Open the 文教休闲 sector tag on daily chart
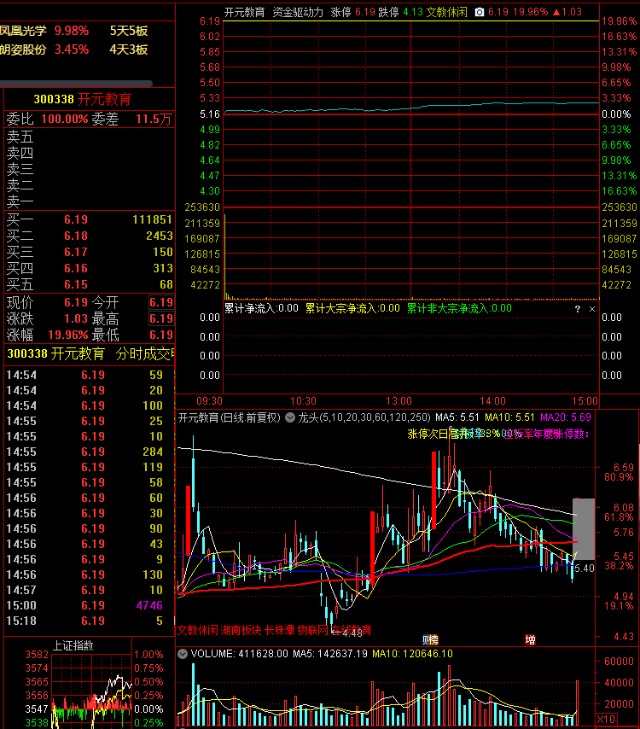 [x=198, y=630]
